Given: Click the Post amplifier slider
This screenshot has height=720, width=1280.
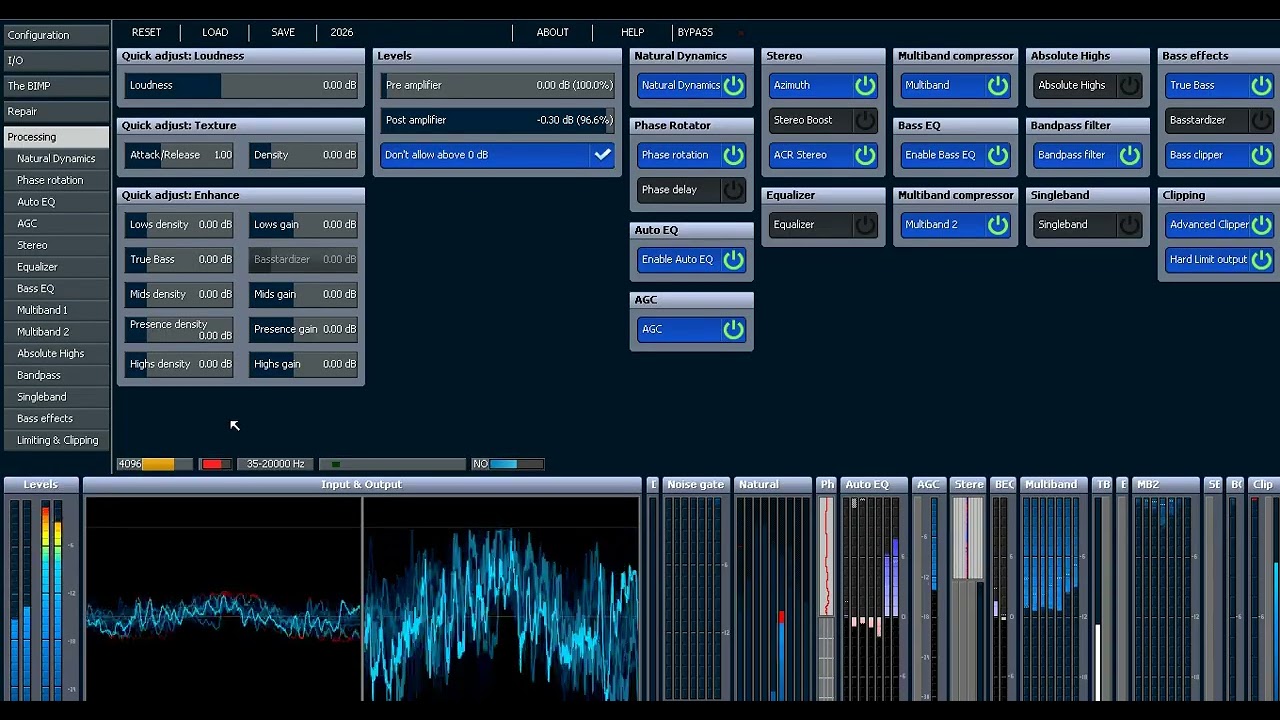Looking at the screenshot, I should (498, 120).
